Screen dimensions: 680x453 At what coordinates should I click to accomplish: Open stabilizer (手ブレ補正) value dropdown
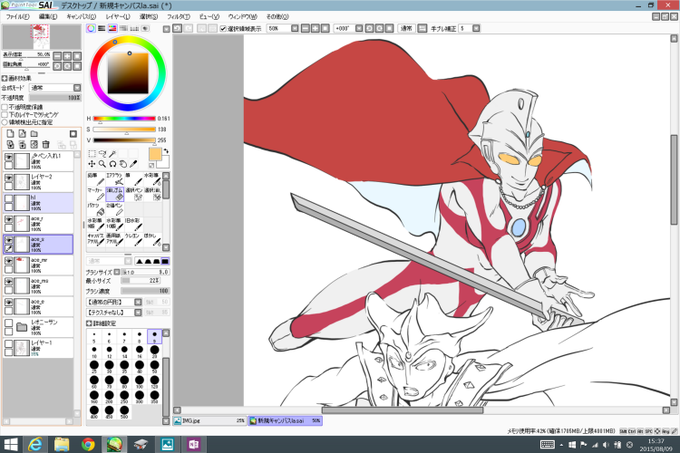pyautogui.click(x=476, y=28)
